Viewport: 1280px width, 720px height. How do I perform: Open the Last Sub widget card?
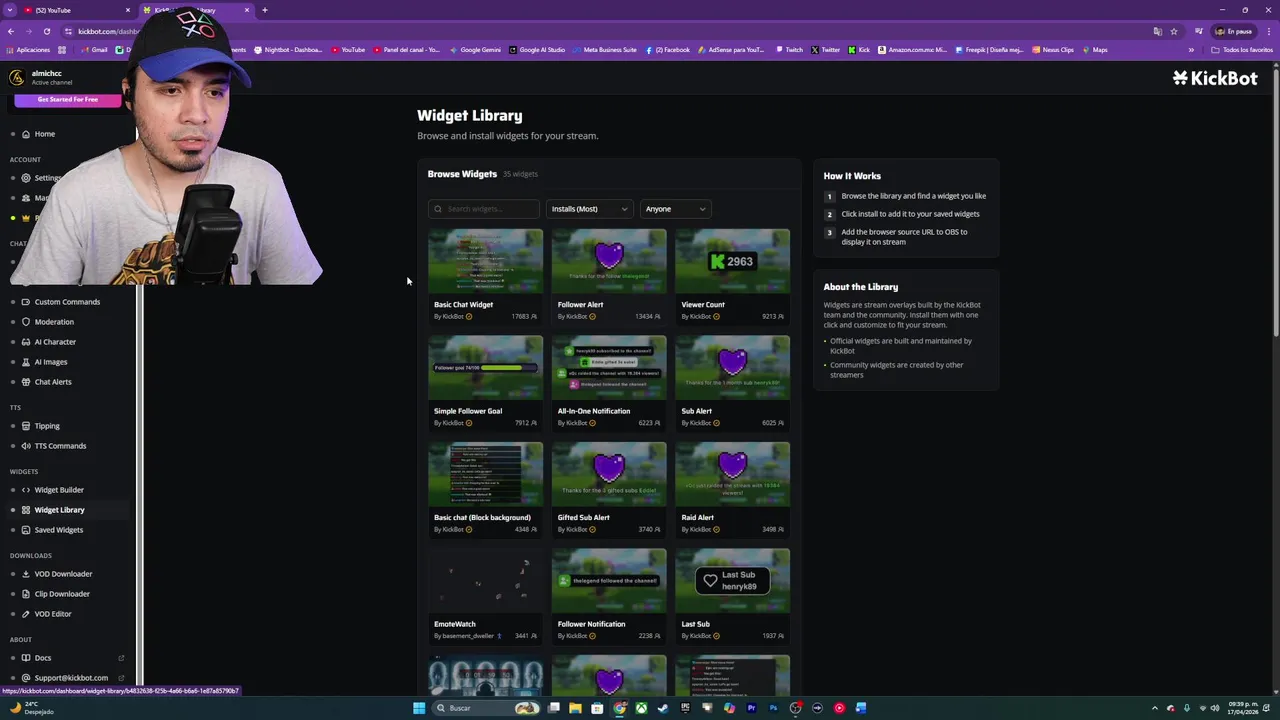732,595
